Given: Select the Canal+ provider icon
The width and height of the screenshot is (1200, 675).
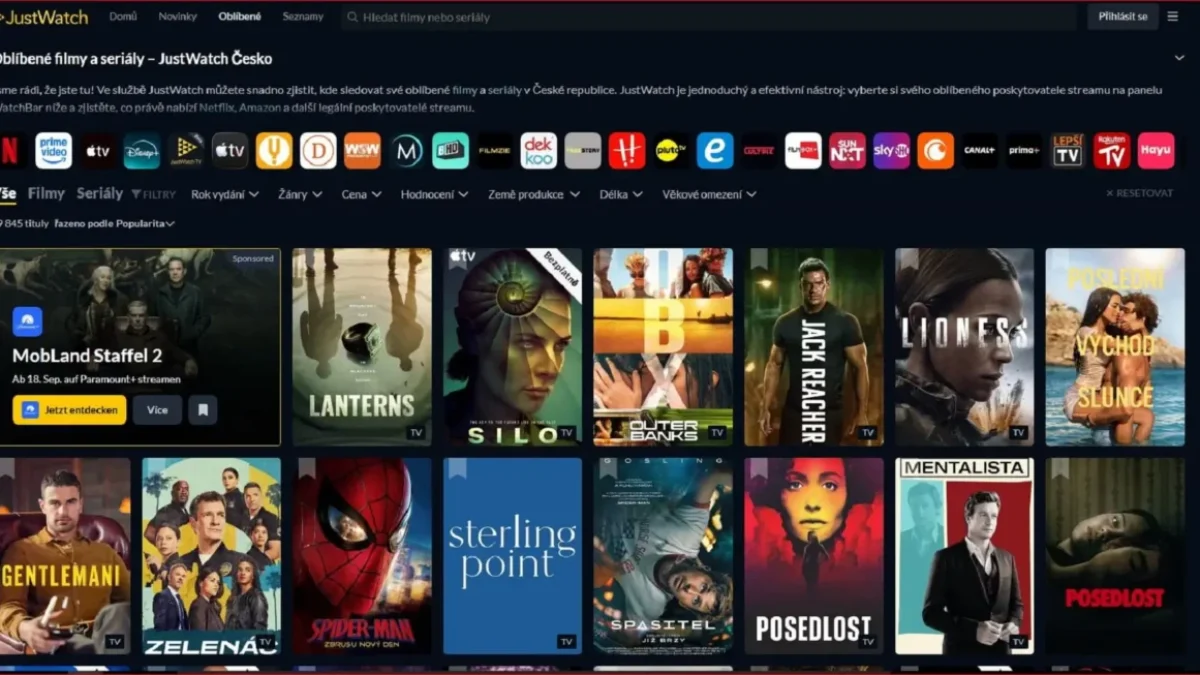Looking at the screenshot, I should tap(979, 151).
